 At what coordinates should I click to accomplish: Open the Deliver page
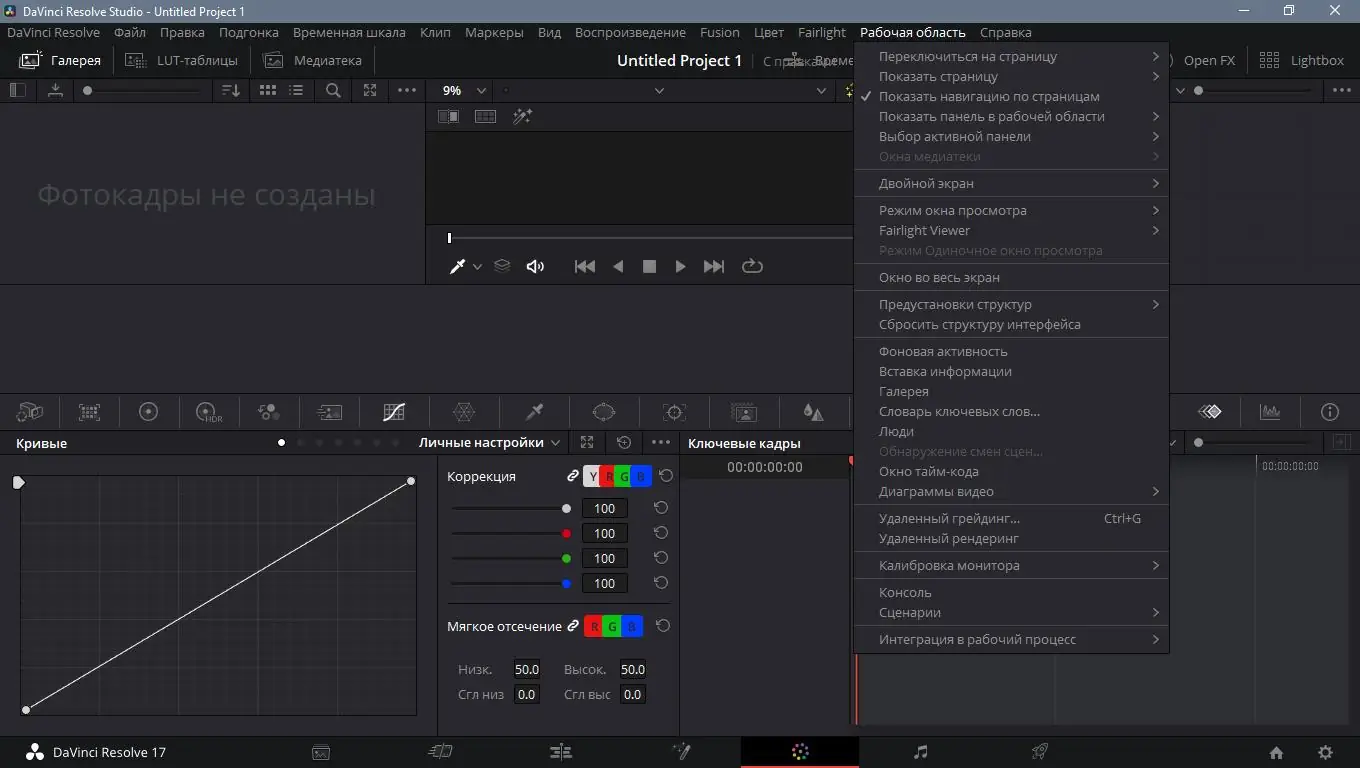coord(1040,751)
